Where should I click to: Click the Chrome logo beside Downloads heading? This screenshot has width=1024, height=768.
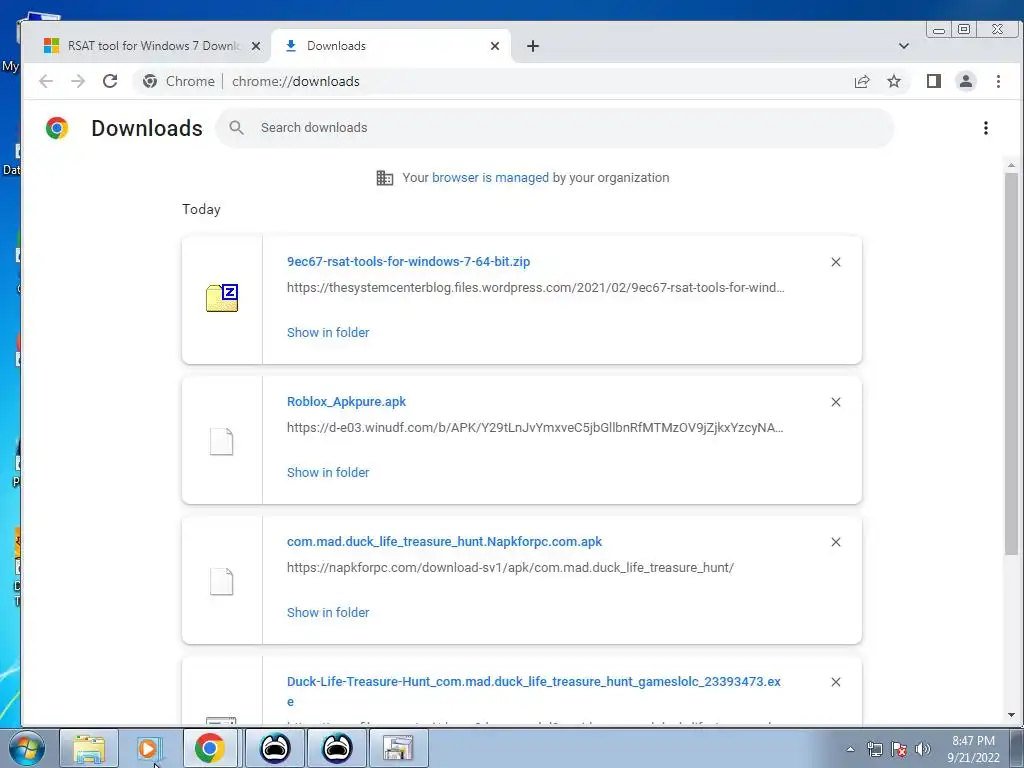click(57, 128)
